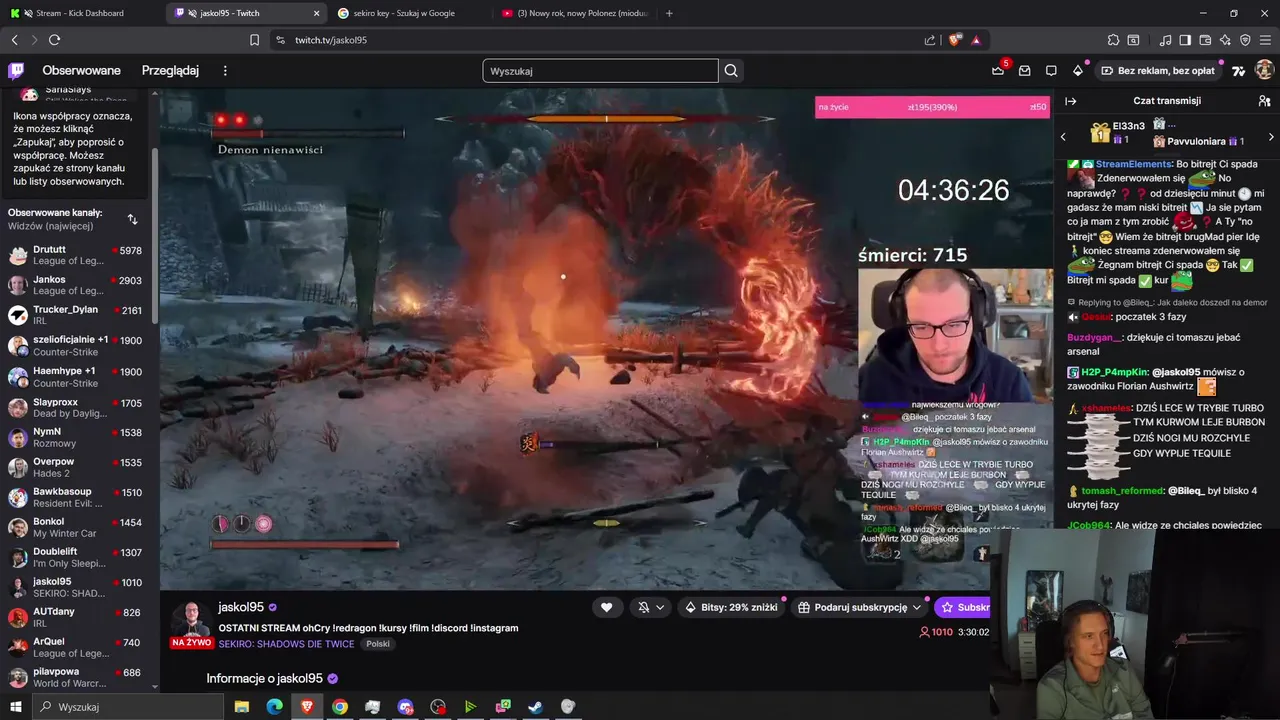Switch to Nowy rok, nowy Polonez YouTube tab

[x=575, y=13]
